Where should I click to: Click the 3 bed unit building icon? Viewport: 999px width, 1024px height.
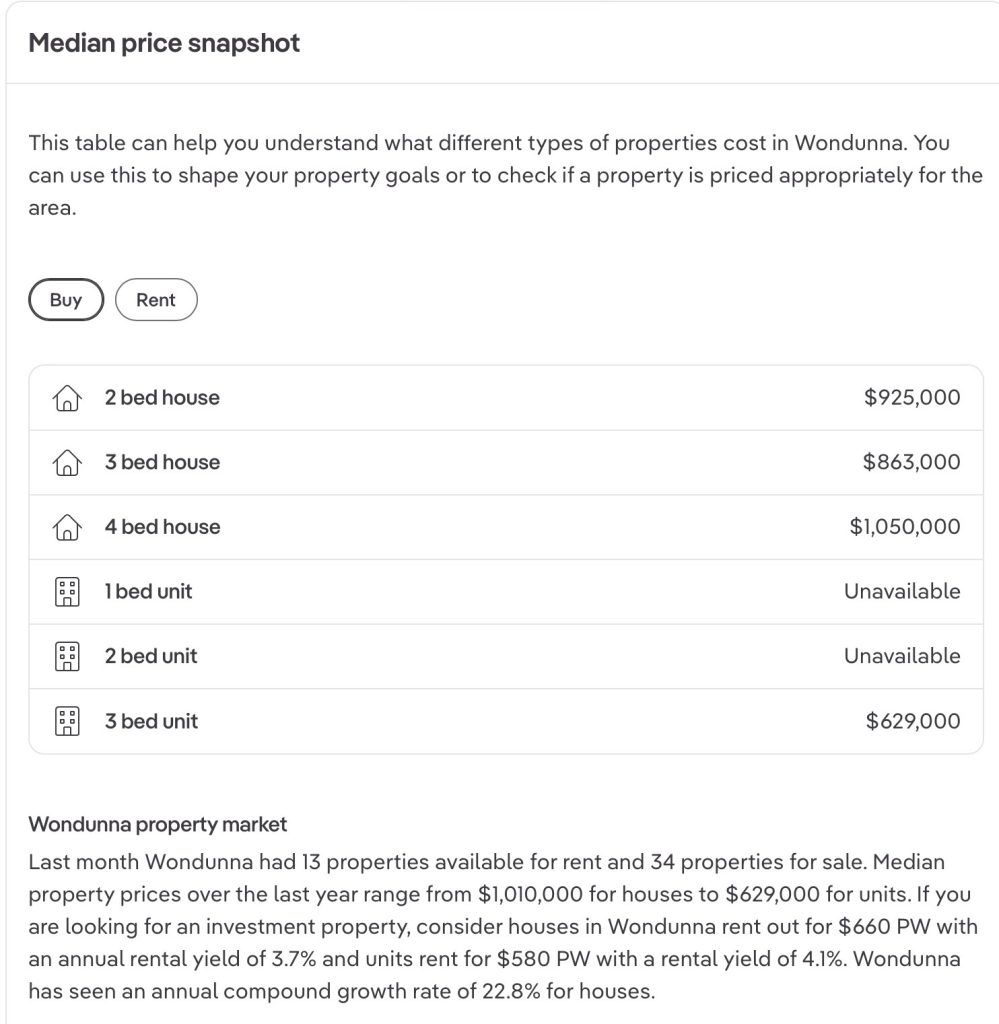click(x=67, y=721)
